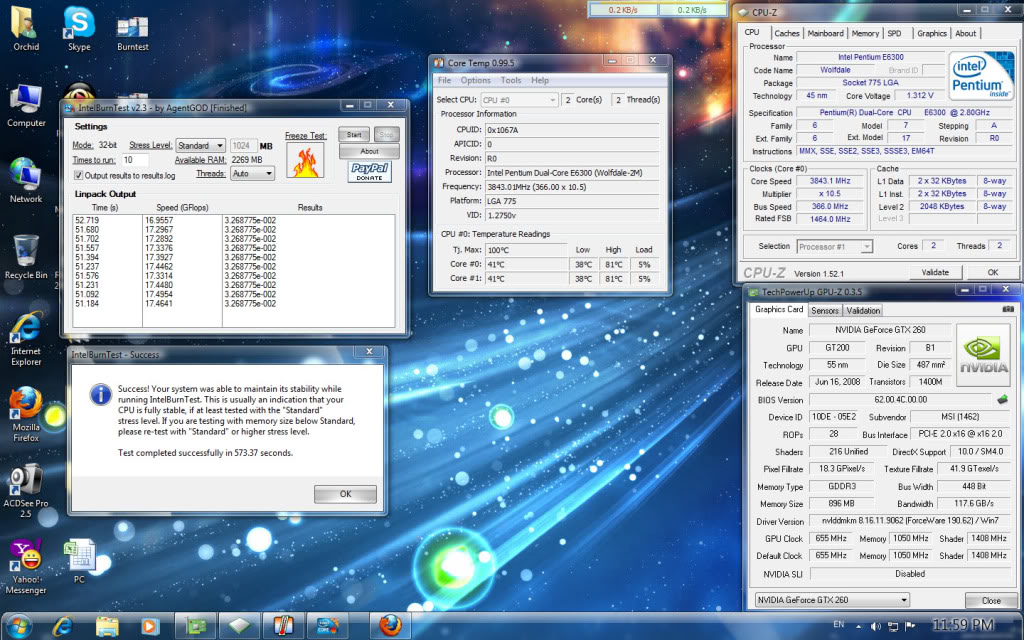This screenshot has height=640, width=1024.
Task: Close the IntelBurnTest Success dialog
Action: [x=369, y=352]
